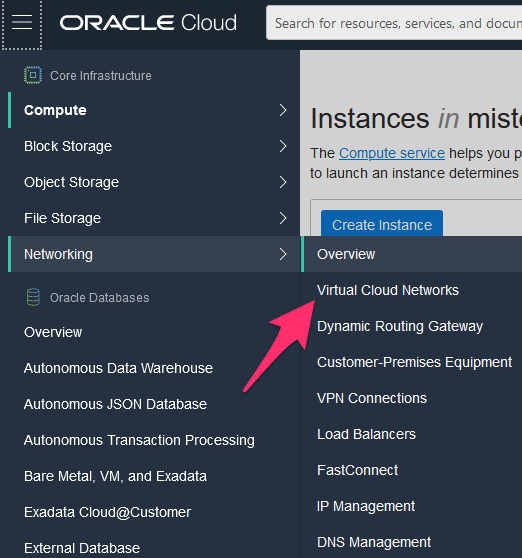Open Load Balancers

click(x=411, y=434)
